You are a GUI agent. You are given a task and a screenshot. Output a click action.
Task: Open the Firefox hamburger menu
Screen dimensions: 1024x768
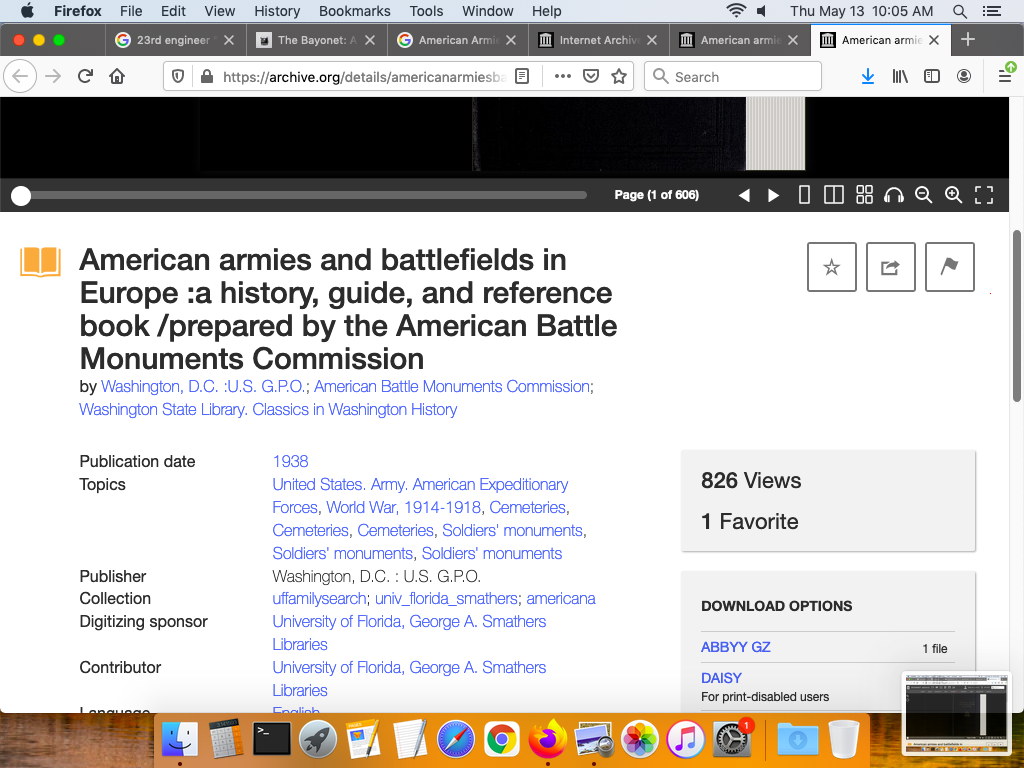pyautogui.click(x=1005, y=76)
